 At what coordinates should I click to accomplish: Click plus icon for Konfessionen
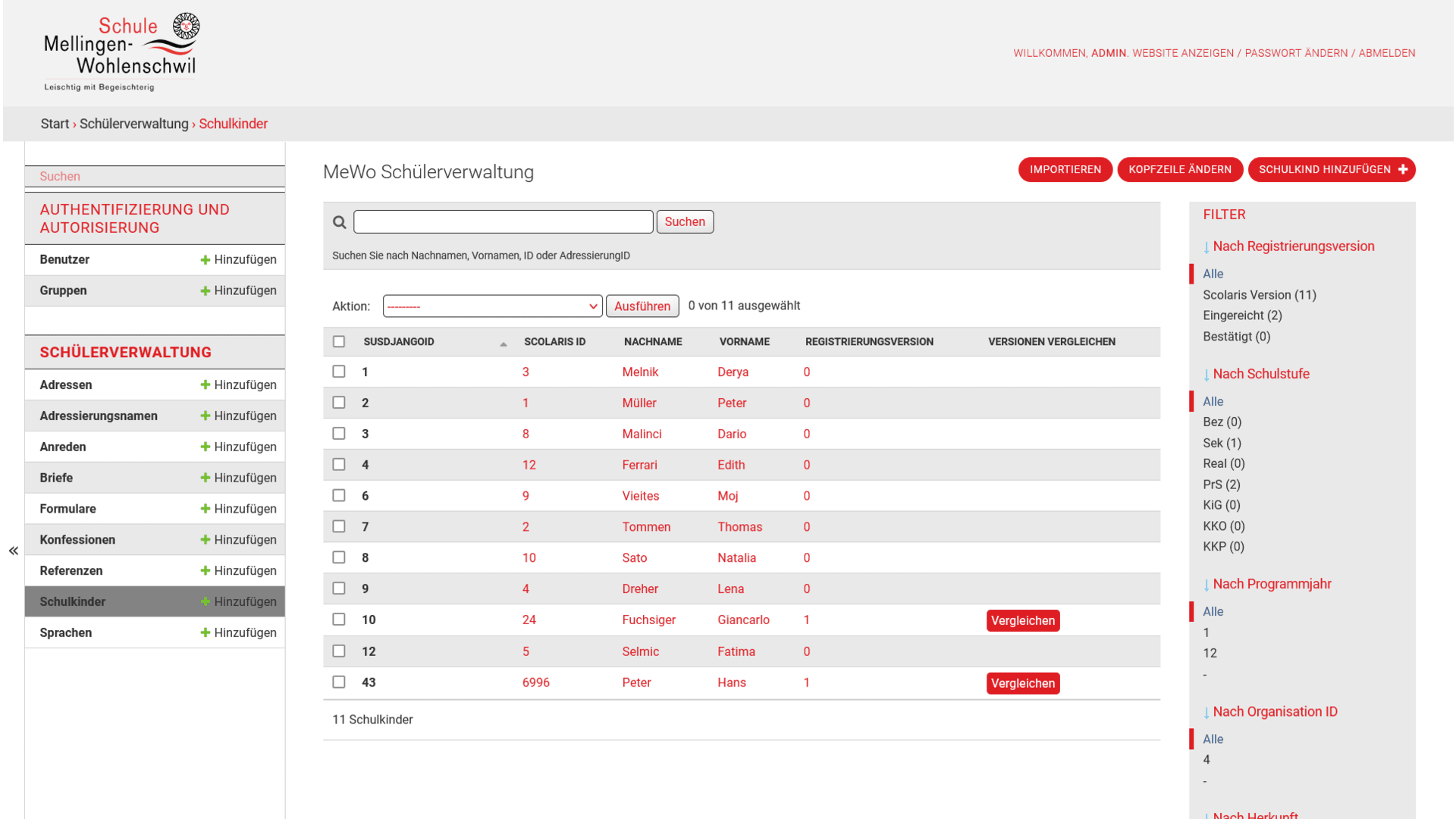pyautogui.click(x=205, y=540)
